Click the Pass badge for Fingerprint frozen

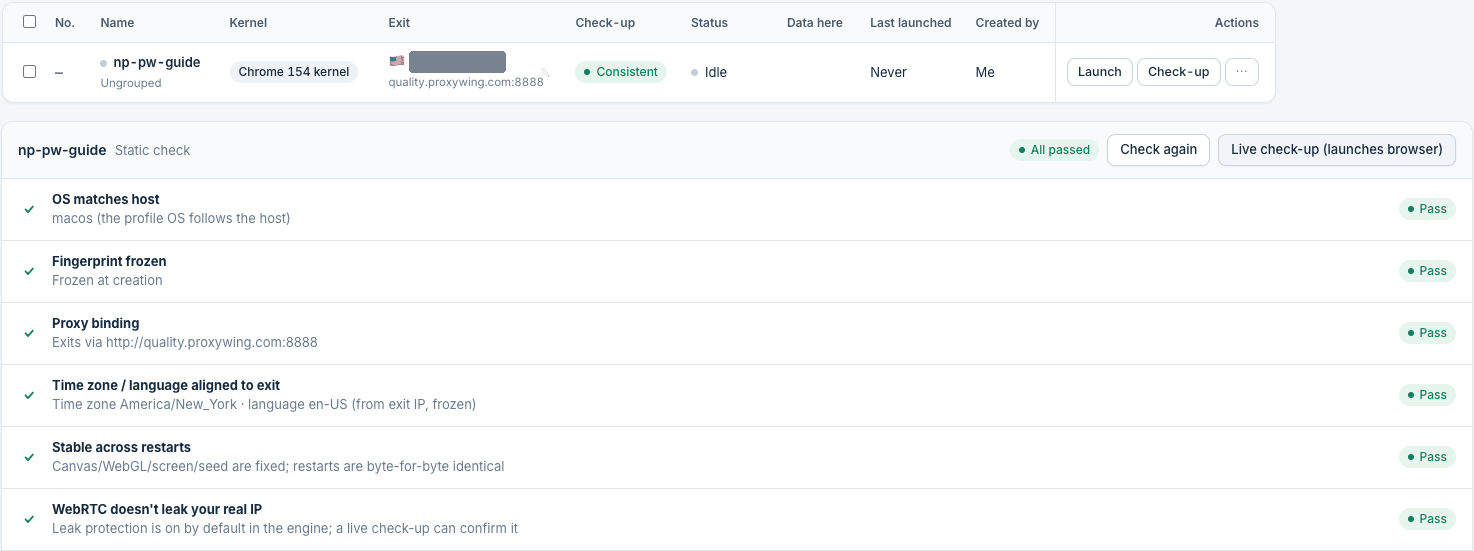click(1427, 271)
